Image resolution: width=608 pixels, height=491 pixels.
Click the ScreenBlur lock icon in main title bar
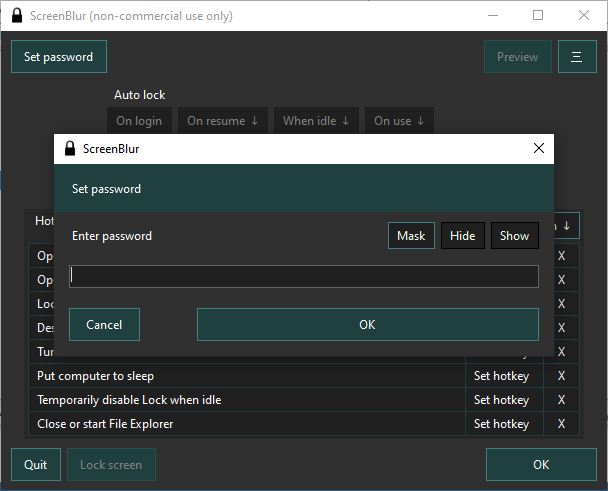17,16
